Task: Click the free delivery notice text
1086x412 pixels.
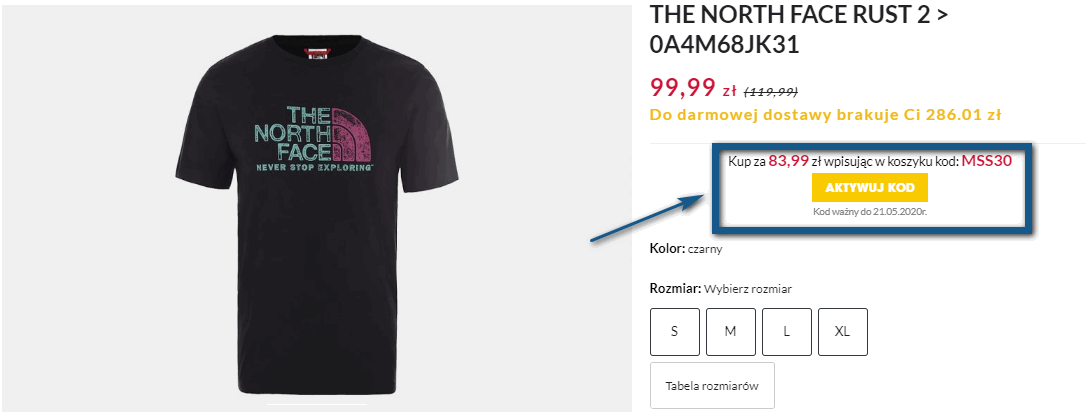Action: click(x=826, y=115)
